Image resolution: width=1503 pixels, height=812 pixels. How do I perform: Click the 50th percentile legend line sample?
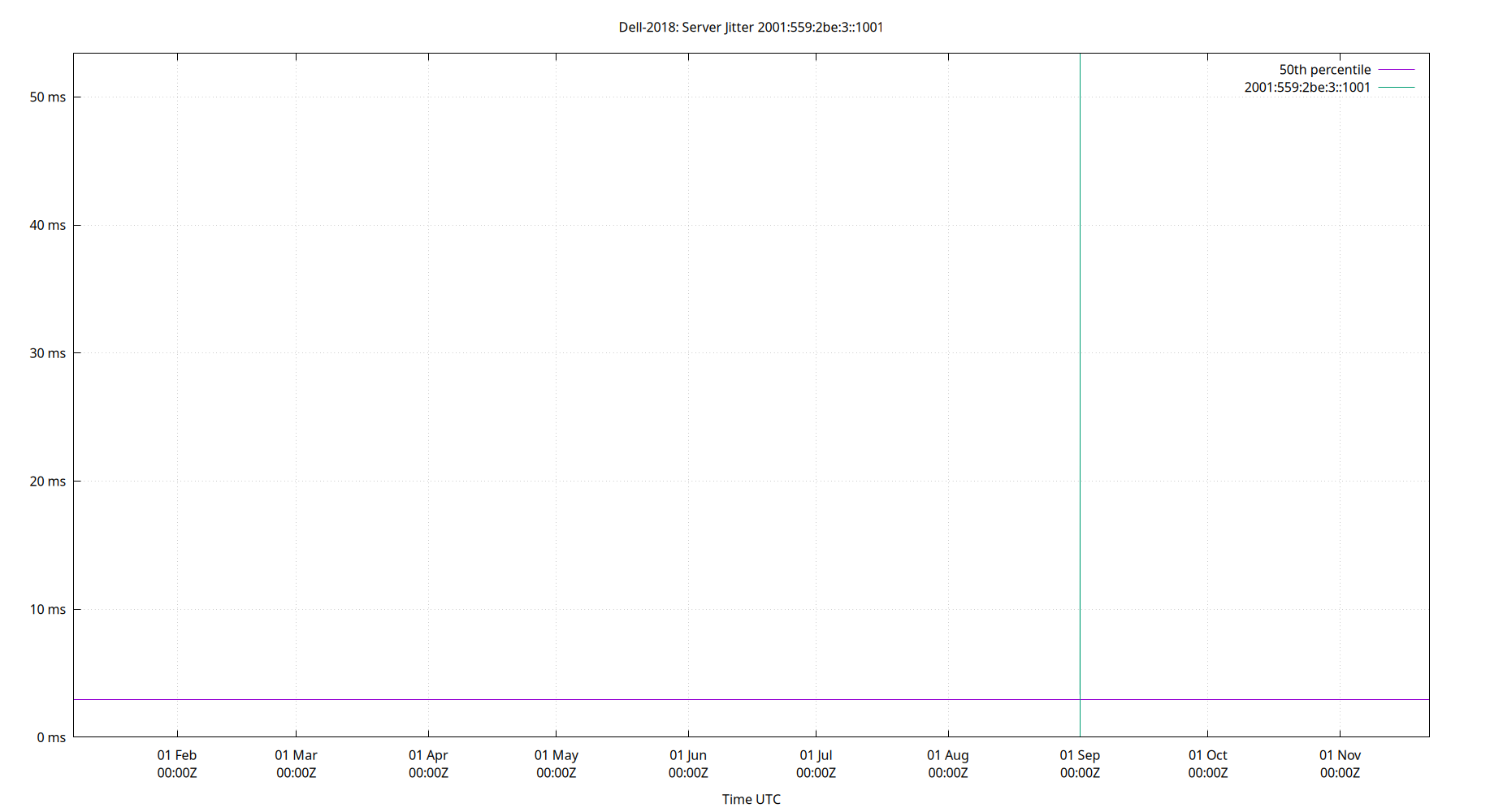(1398, 69)
